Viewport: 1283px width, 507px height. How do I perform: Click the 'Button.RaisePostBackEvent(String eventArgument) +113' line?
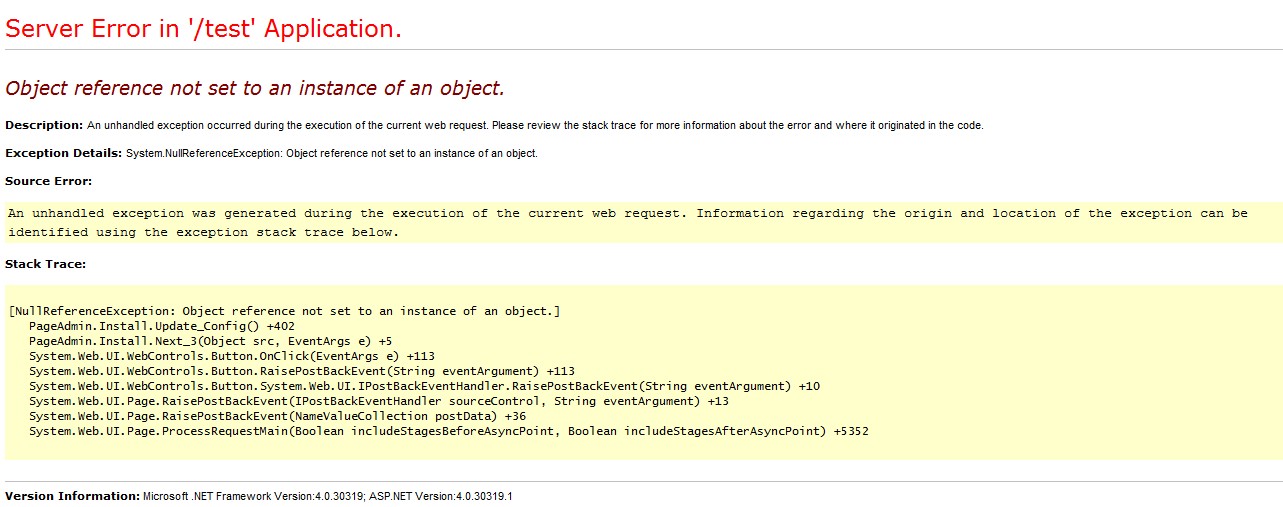point(301,371)
